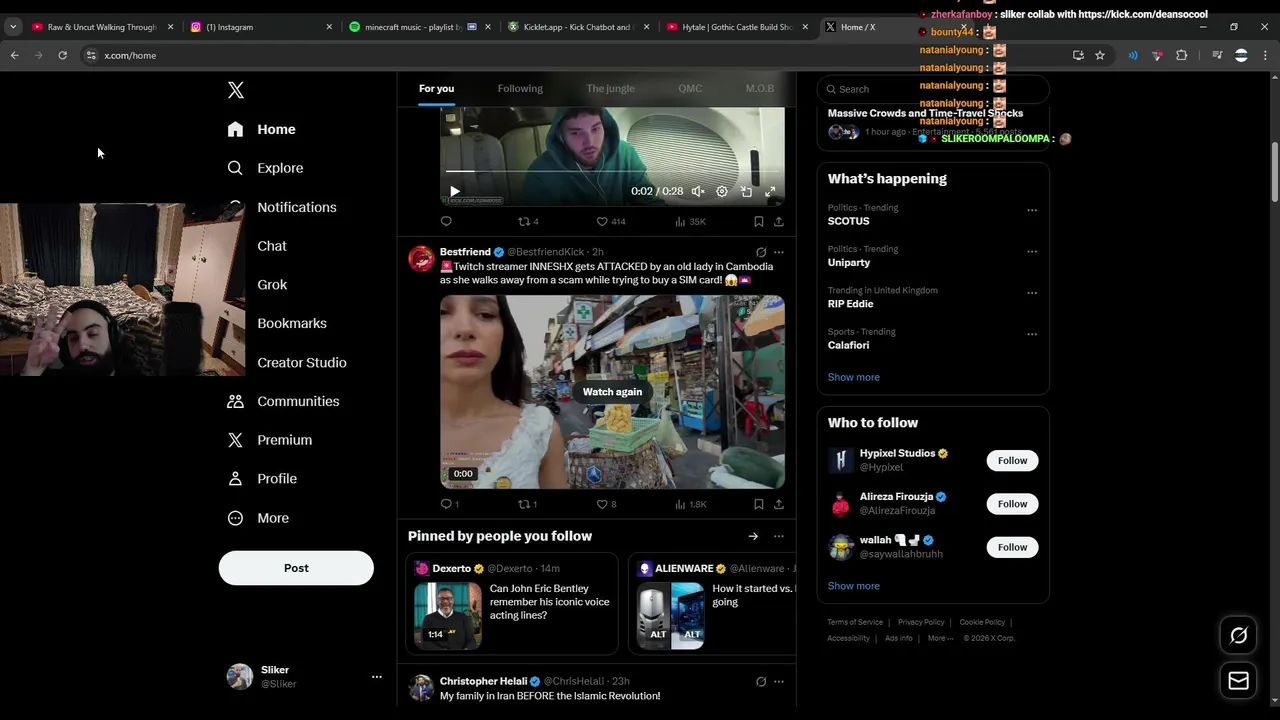Viewport: 1280px width, 720px height.
Task: Open Bestfriend profile avatar
Action: coord(421,259)
